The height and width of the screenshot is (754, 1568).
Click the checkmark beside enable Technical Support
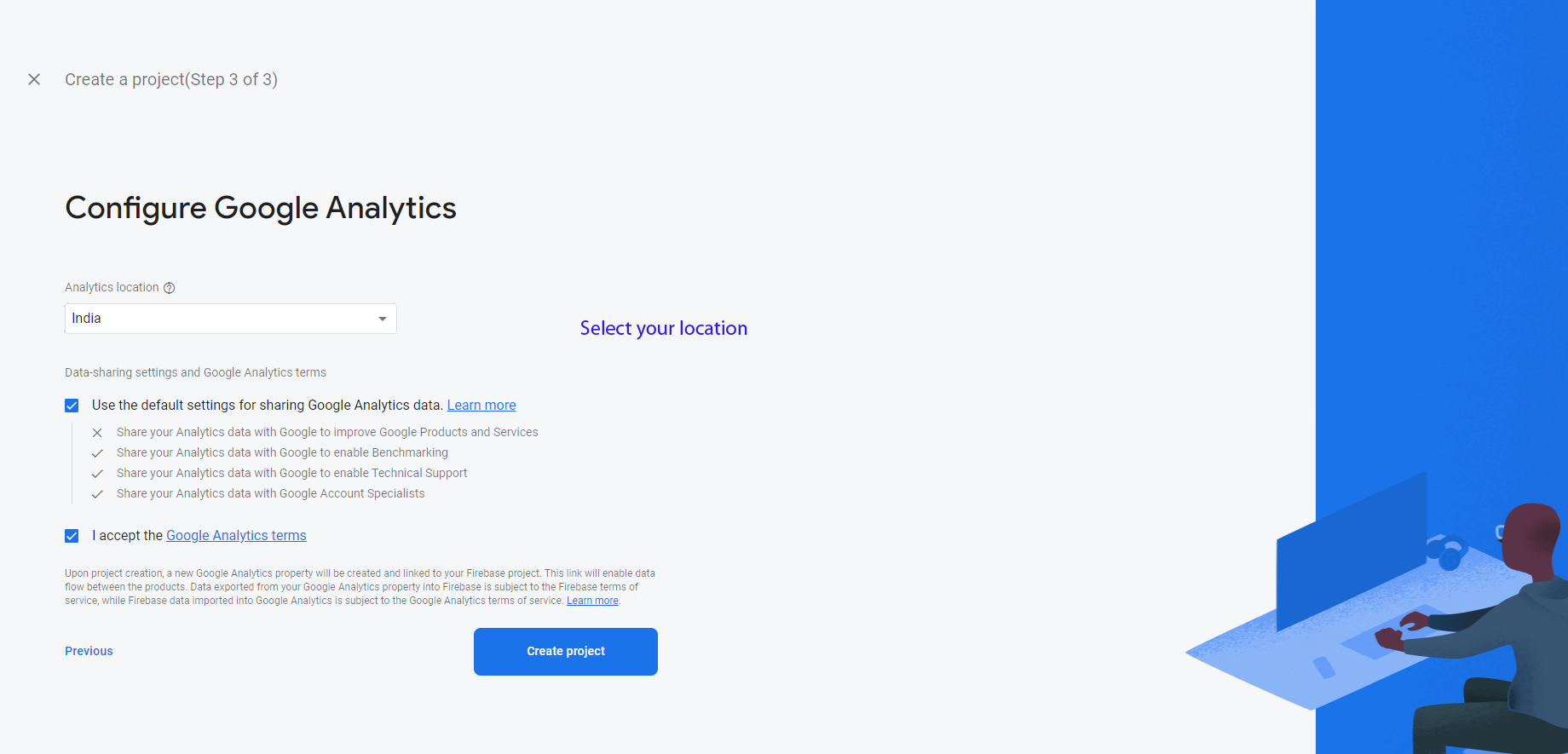[x=97, y=474]
